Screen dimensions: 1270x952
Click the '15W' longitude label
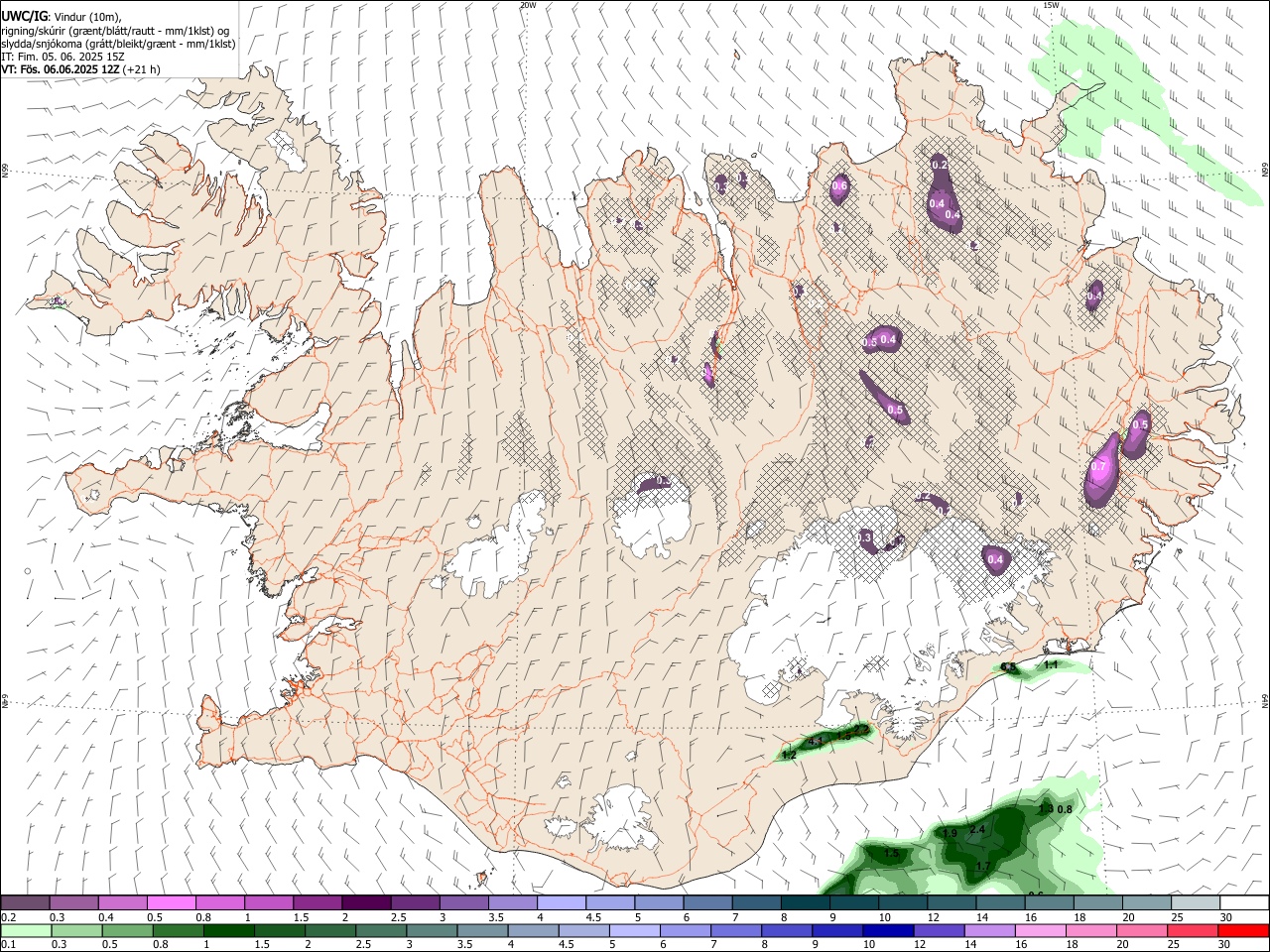[x=1051, y=5]
